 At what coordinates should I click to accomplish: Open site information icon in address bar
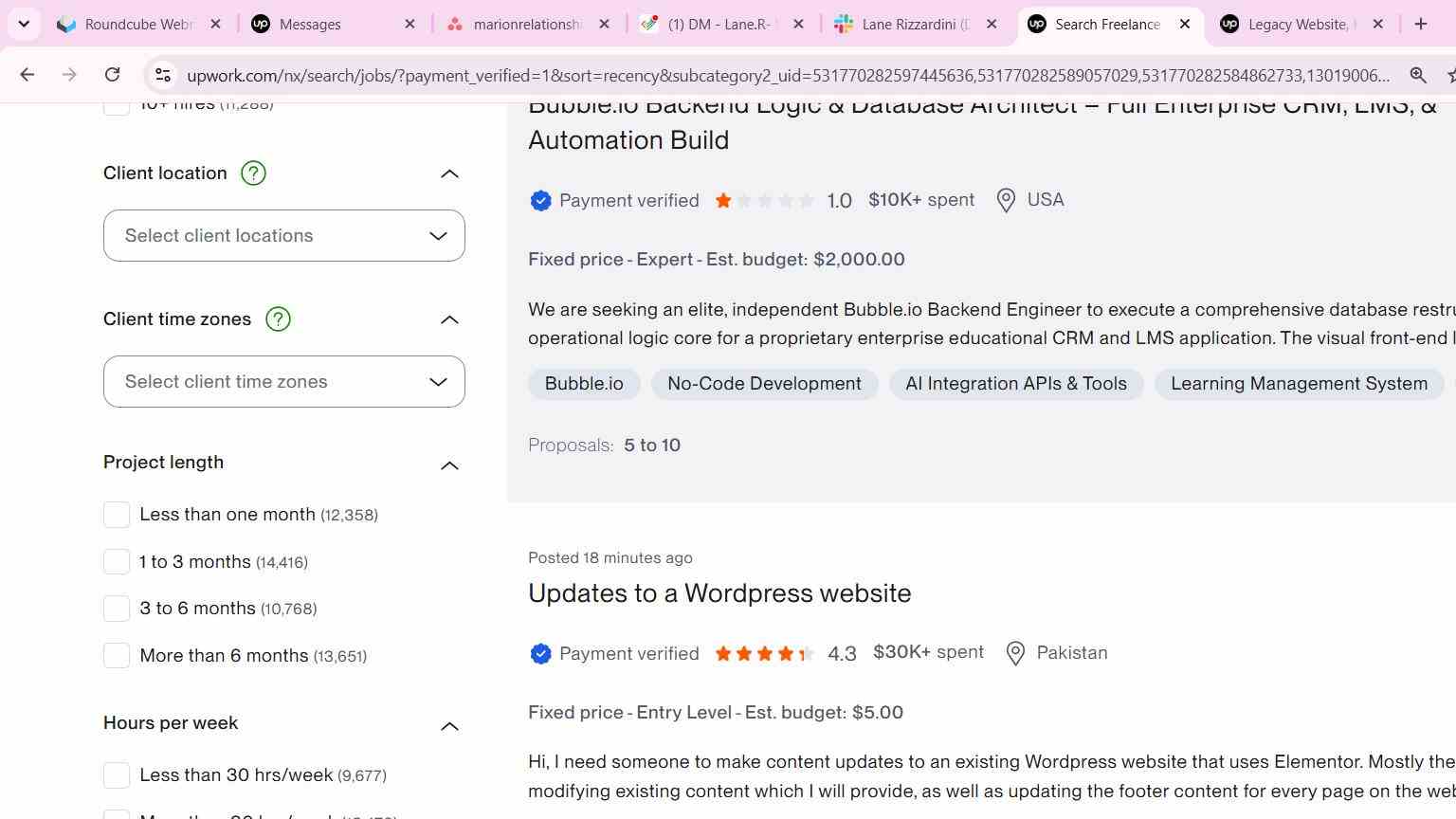point(163,75)
